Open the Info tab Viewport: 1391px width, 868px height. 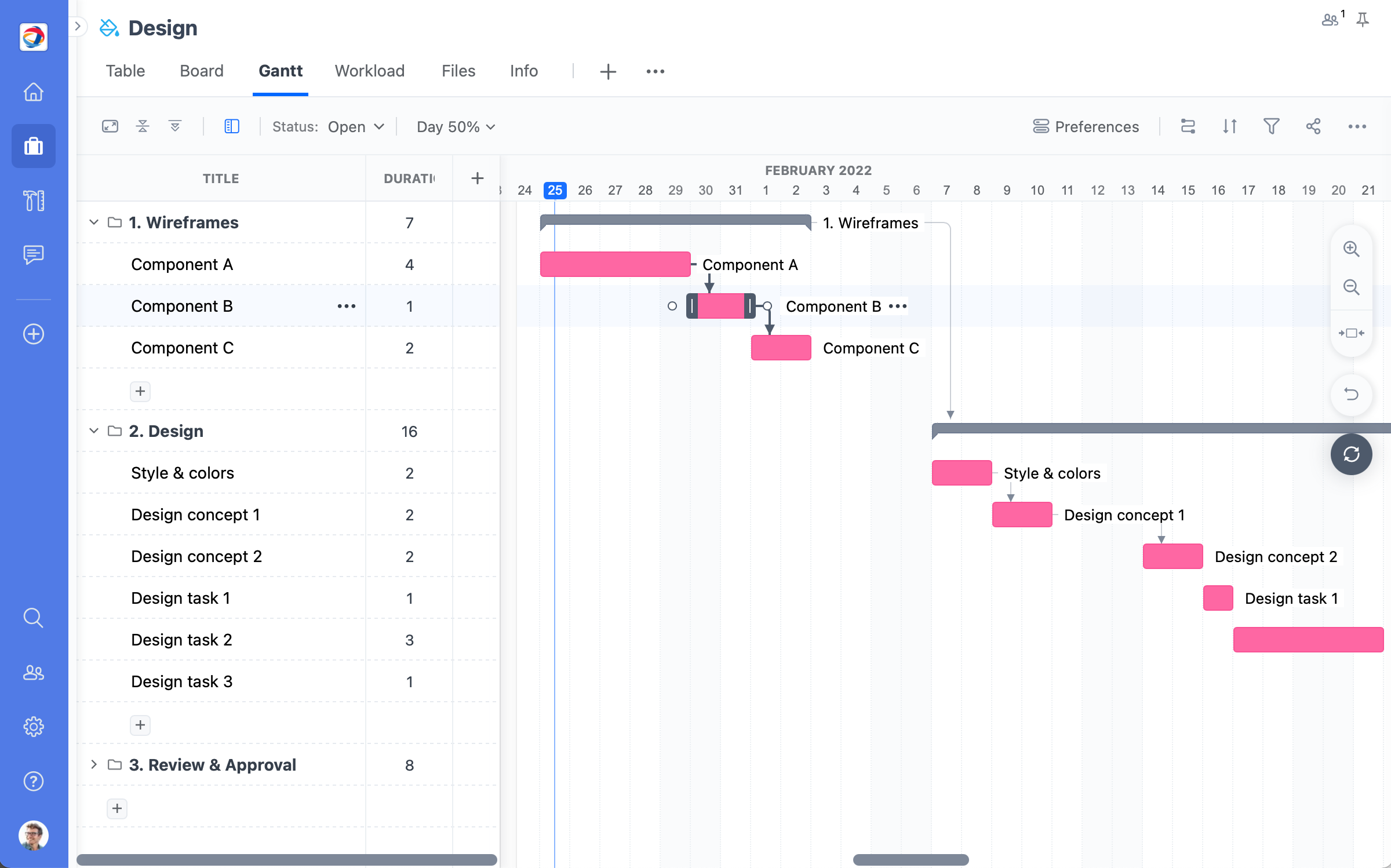(x=524, y=71)
